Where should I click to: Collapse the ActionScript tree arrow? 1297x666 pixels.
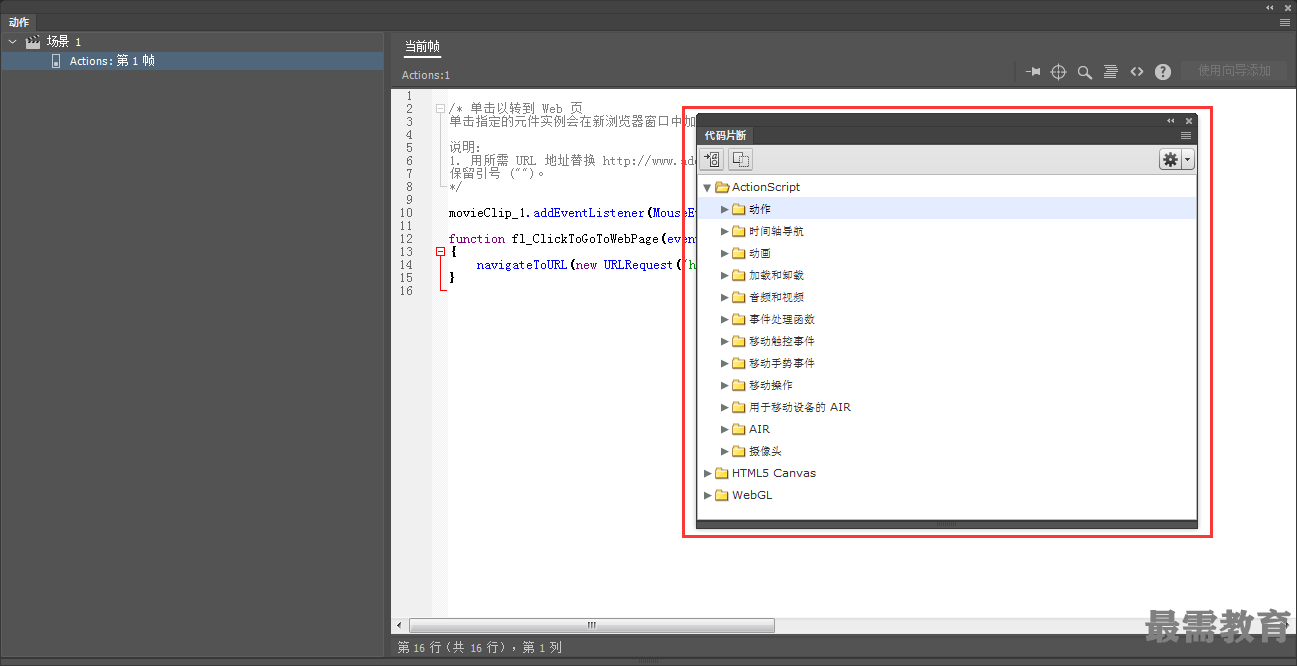tap(707, 187)
